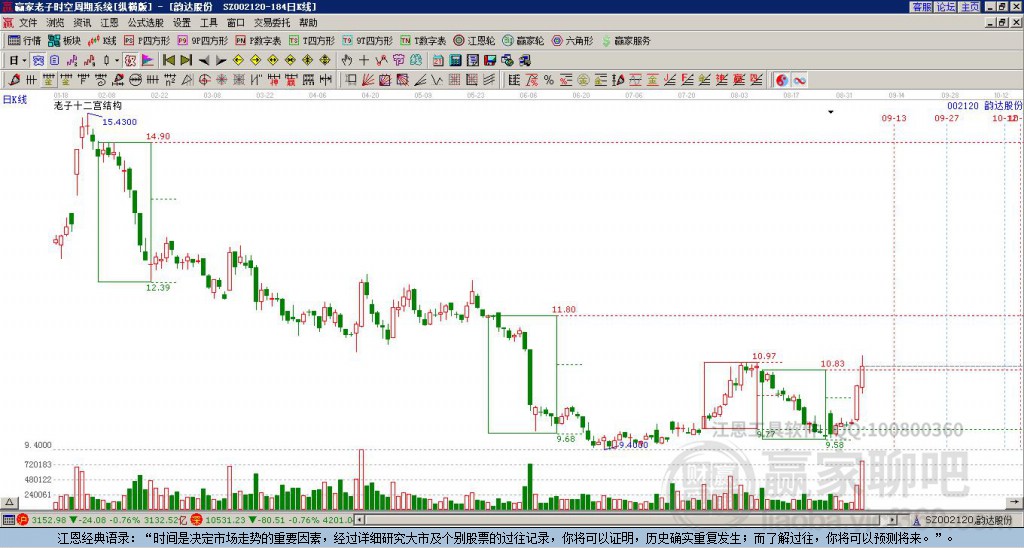Image resolution: width=1024 pixels, height=548 pixels.
Task: Expand the candlestick style dropdown arrow
Action: pos(117,61)
